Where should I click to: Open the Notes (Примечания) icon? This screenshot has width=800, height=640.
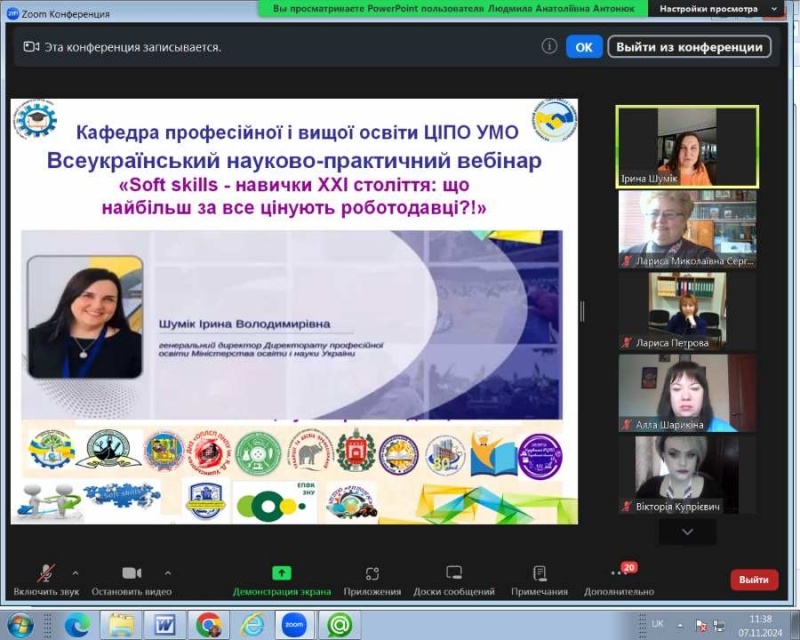[539, 573]
